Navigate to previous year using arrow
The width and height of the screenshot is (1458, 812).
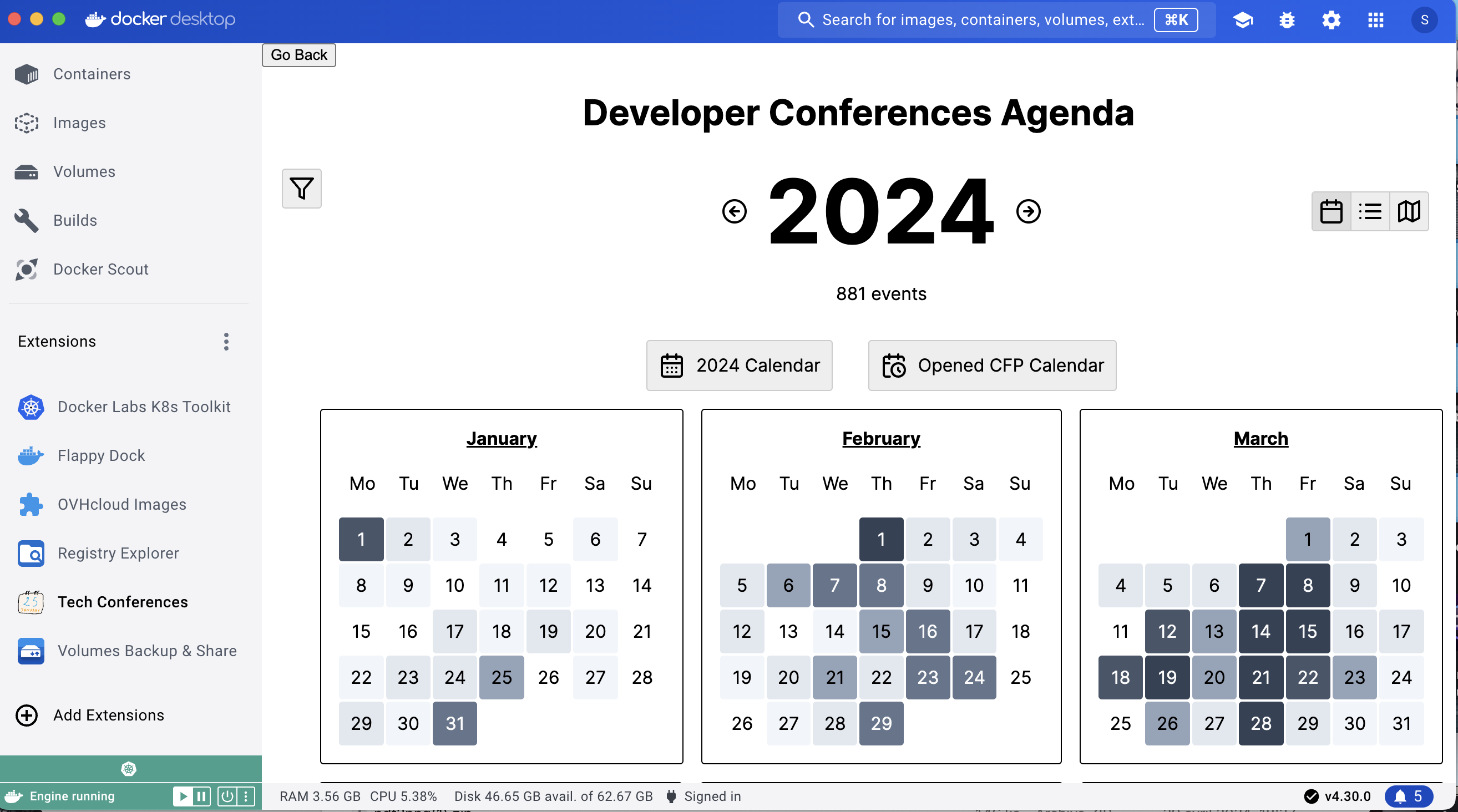pyautogui.click(x=733, y=211)
